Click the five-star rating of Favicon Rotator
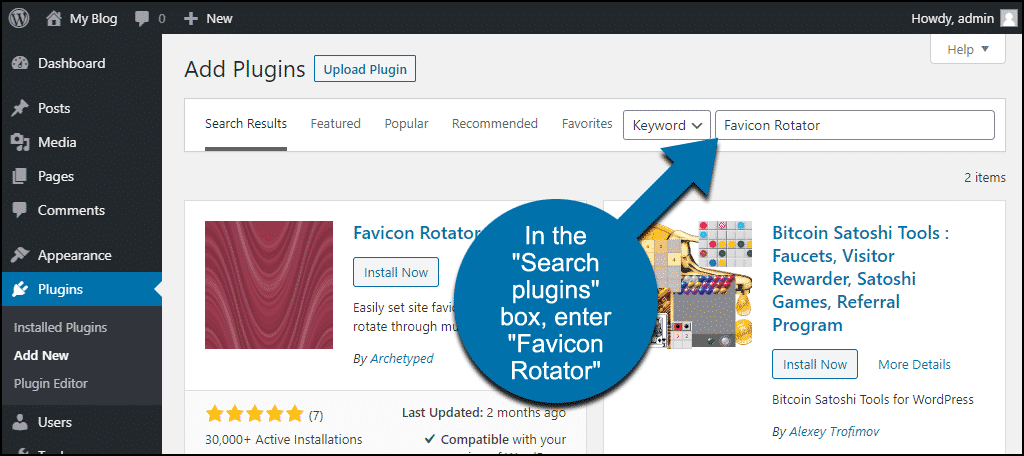 [x=254, y=414]
